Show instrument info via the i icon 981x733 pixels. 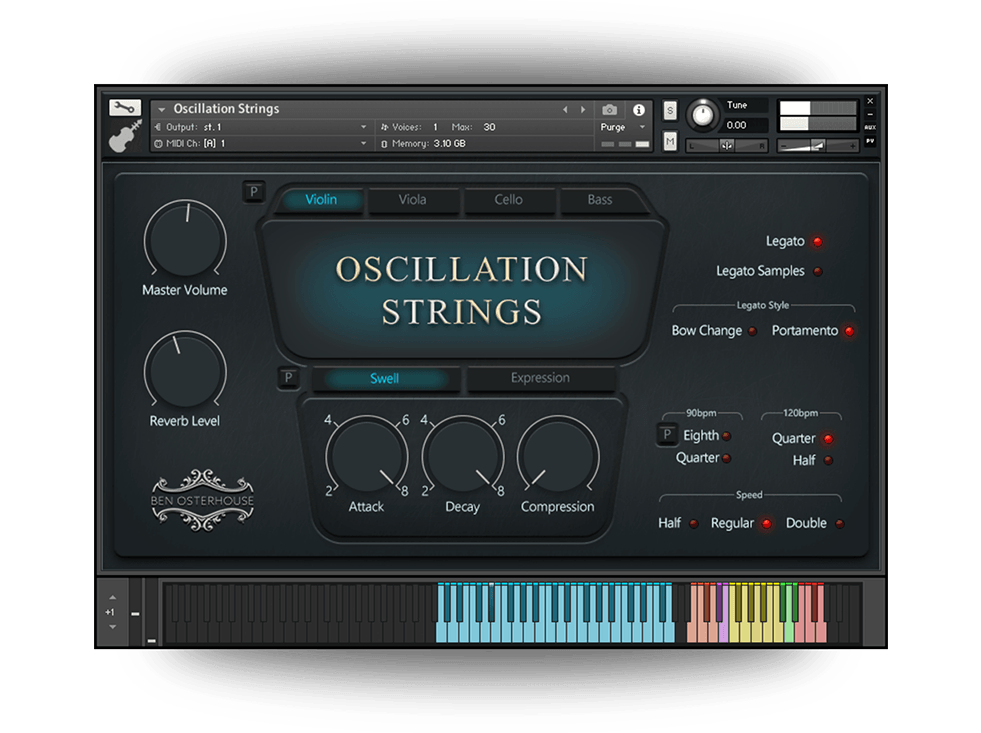pyautogui.click(x=639, y=110)
